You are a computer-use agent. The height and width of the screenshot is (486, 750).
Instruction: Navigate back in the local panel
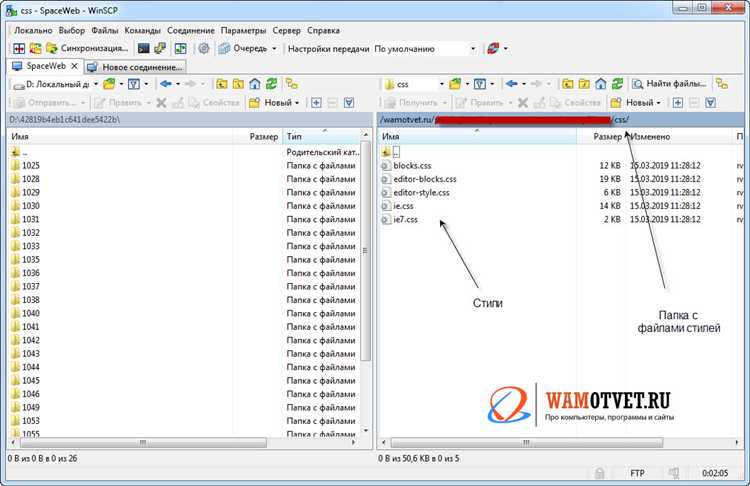click(x=166, y=84)
